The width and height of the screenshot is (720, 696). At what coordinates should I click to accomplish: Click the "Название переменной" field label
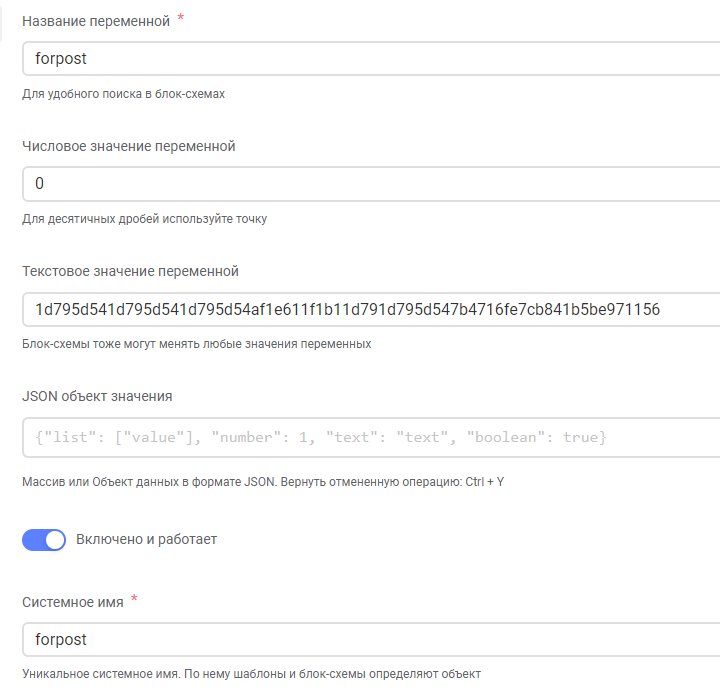point(96,21)
